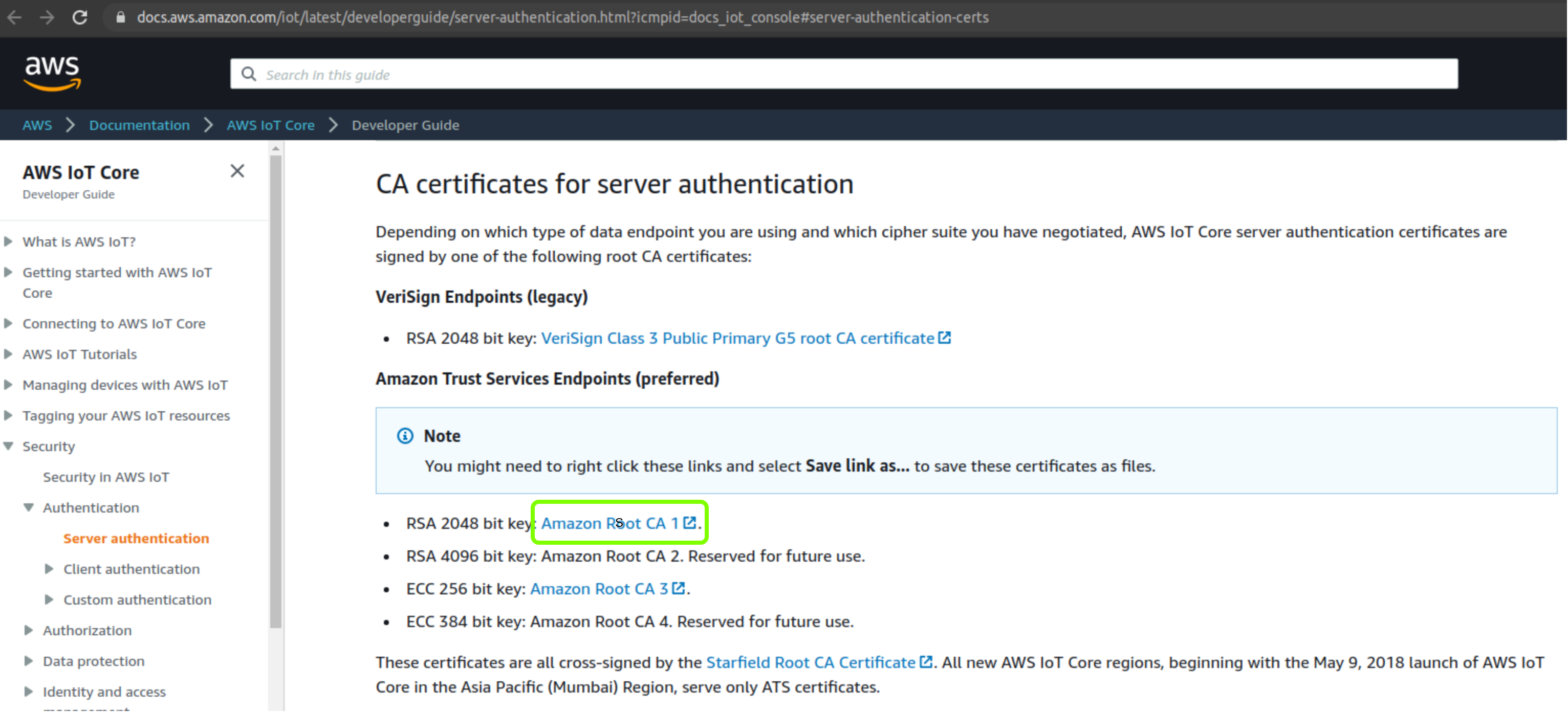Open Client authentication page
The height and width of the screenshot is (712, 1568).
132,568
